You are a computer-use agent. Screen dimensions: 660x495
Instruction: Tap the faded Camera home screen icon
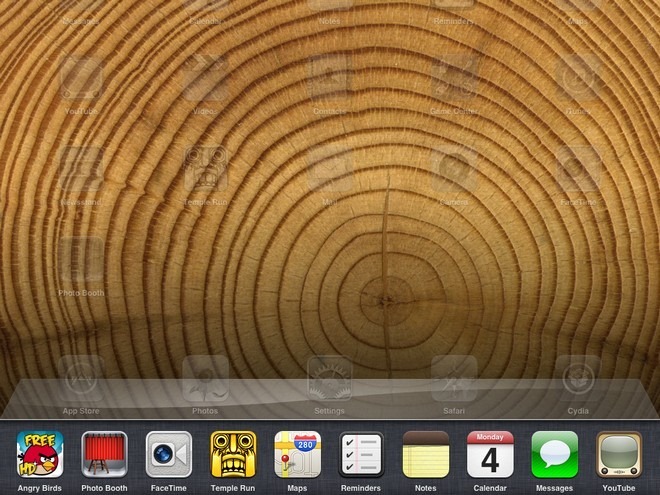click(454, 170)
